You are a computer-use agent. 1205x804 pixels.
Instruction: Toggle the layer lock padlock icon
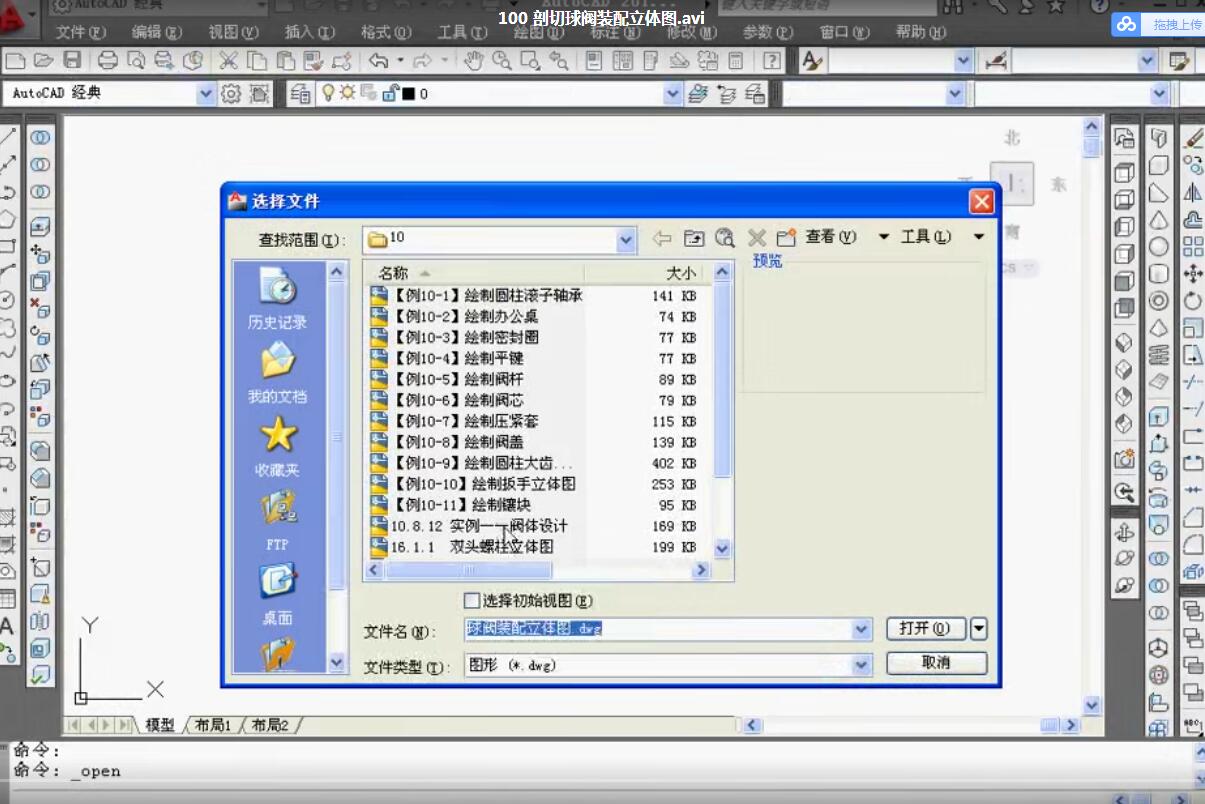(x=388, y=93)
